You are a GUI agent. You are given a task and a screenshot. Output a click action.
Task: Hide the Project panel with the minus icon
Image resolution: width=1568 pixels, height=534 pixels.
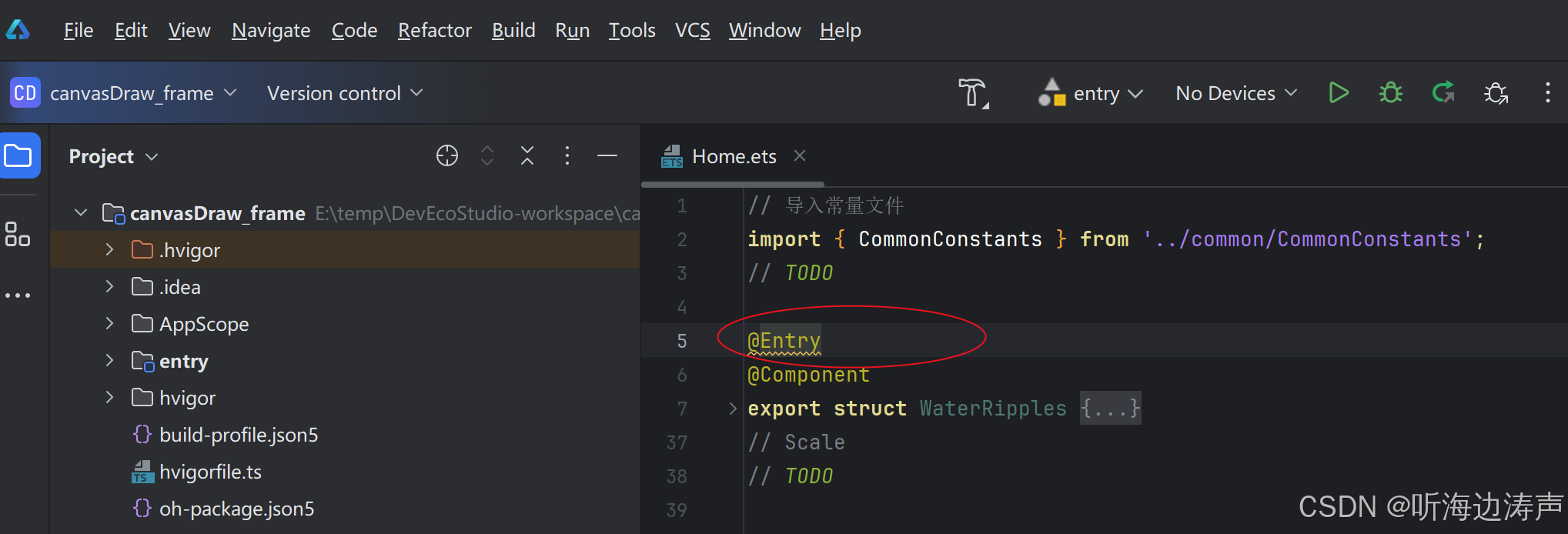607,156
